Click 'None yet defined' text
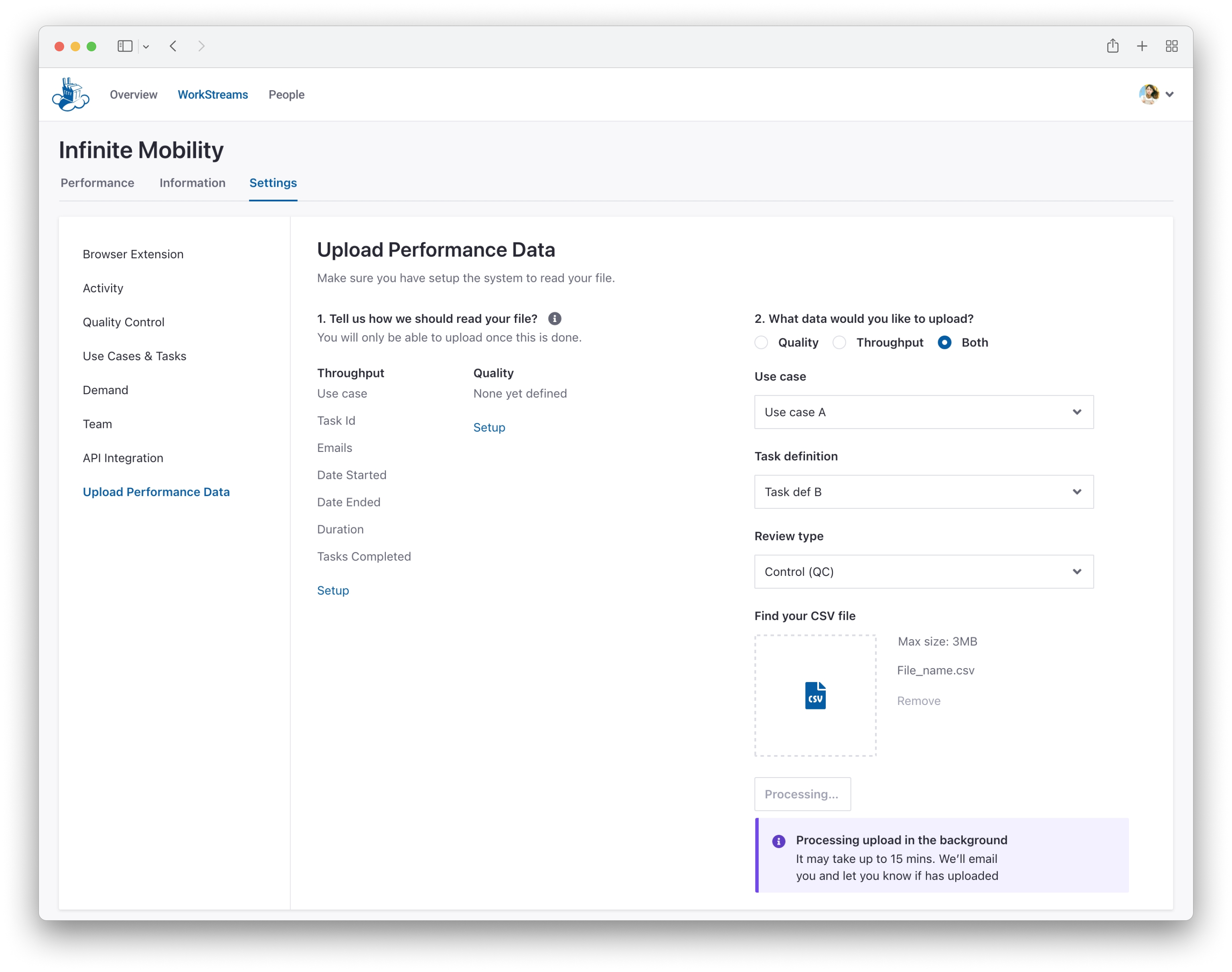Viewport: 1232px width, 972px height. coord(519,394)
